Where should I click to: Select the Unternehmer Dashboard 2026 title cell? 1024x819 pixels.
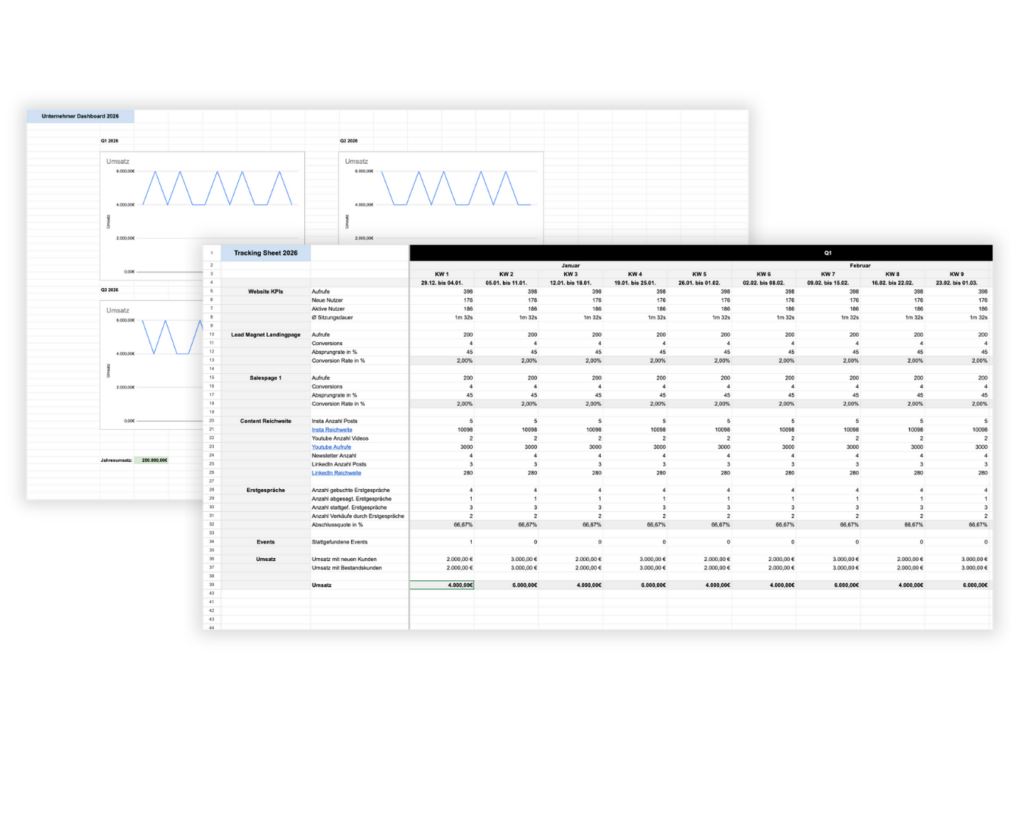click(79, 117)
